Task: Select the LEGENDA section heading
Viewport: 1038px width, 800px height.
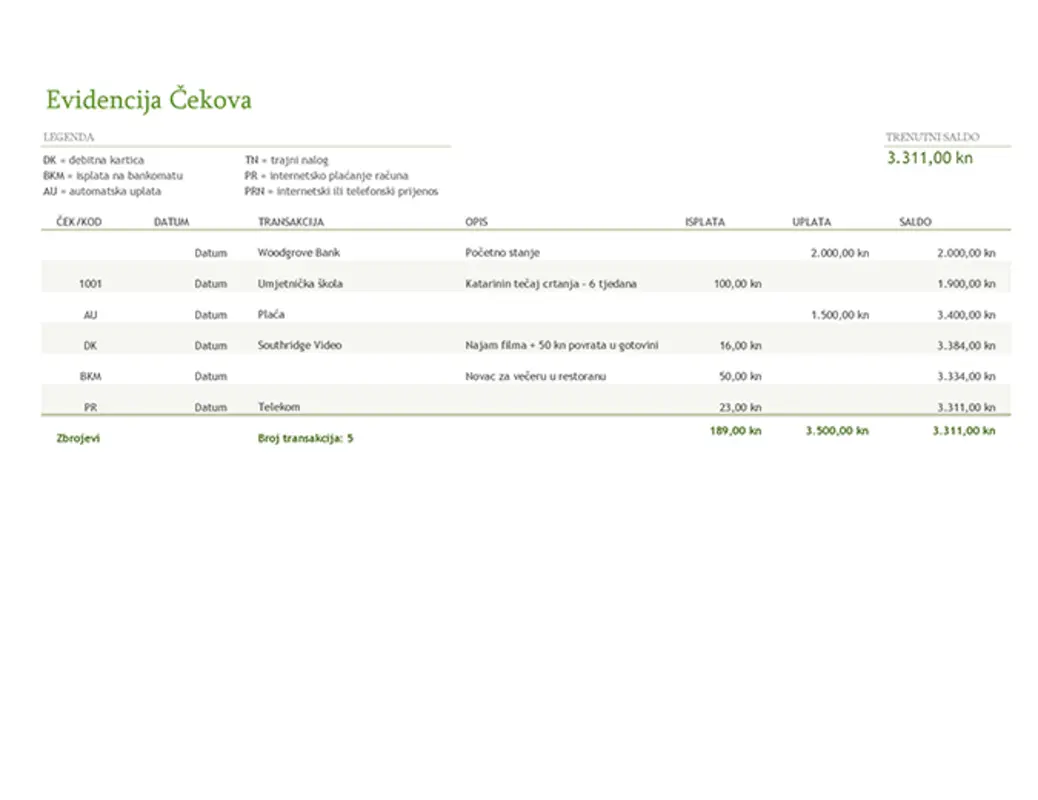Action: tap(69, 137)
